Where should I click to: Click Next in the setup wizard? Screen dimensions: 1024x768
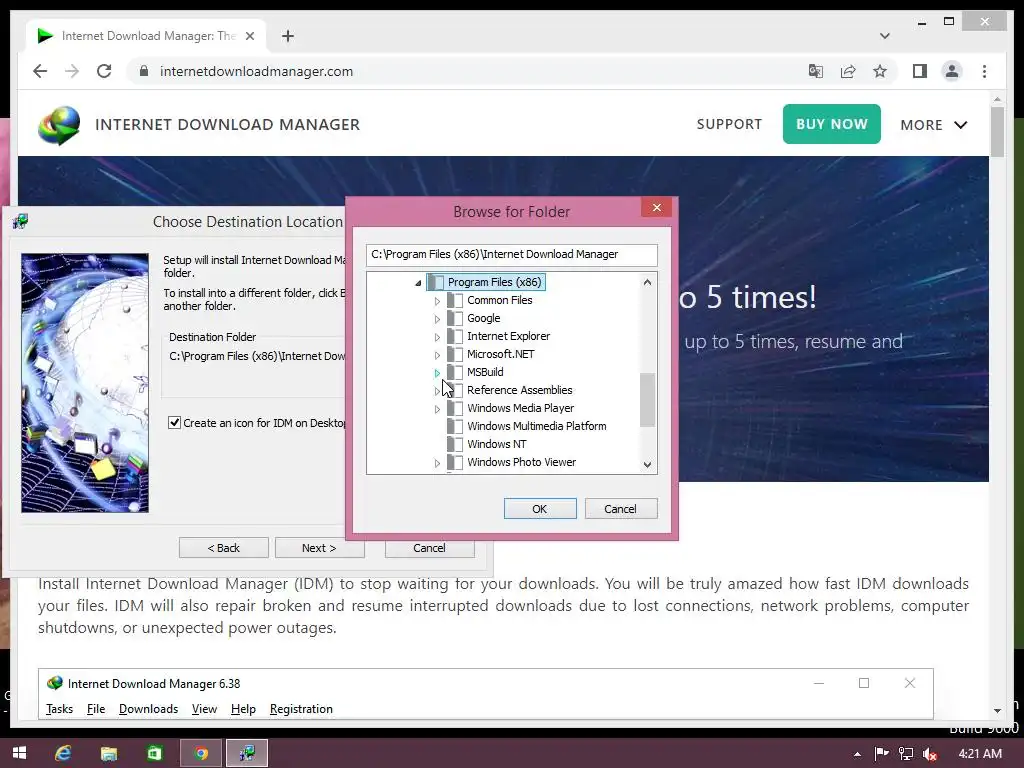click(x=319, y=548)
